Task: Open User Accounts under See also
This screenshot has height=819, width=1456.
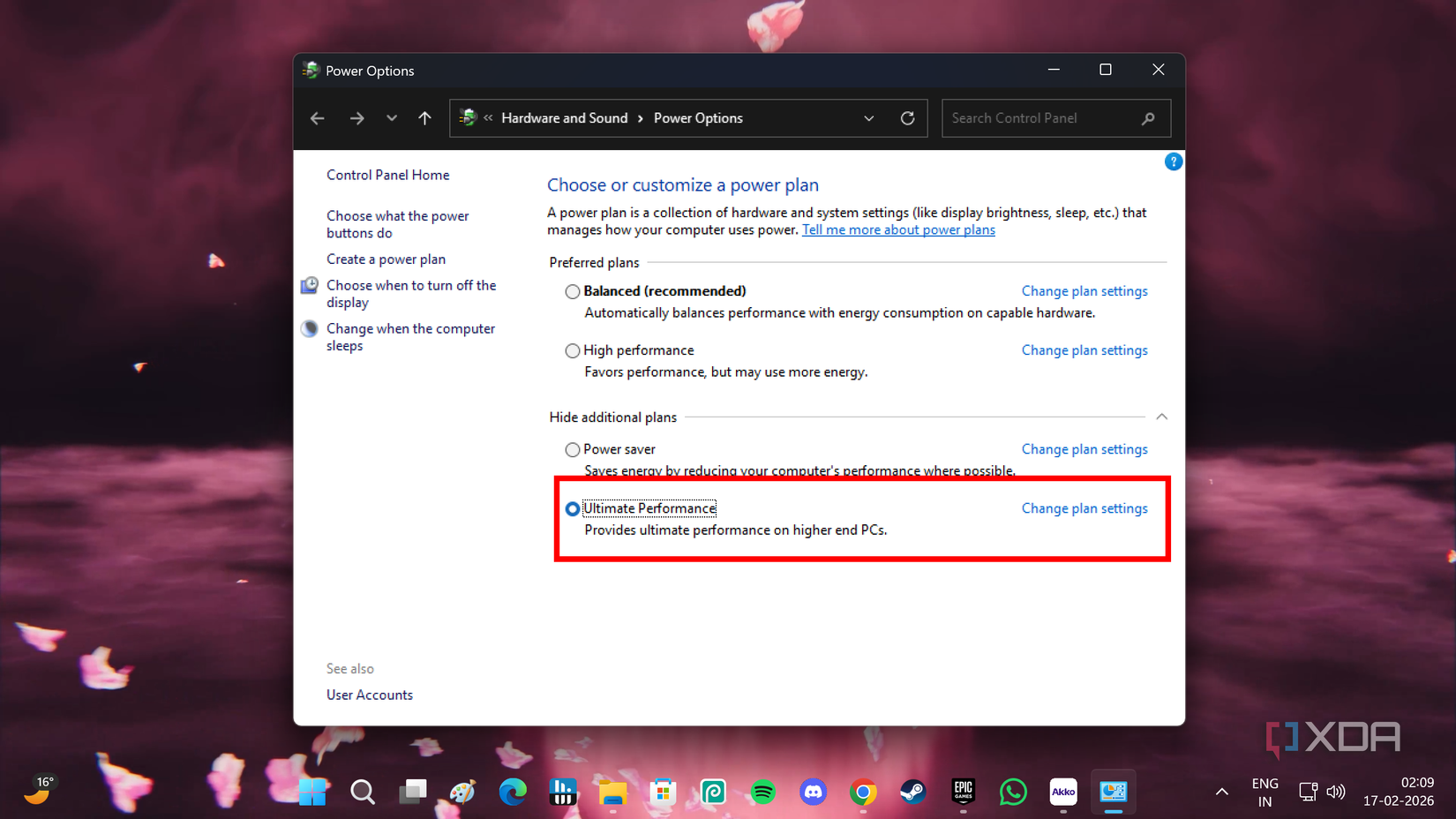Action: tap(370, 695)
